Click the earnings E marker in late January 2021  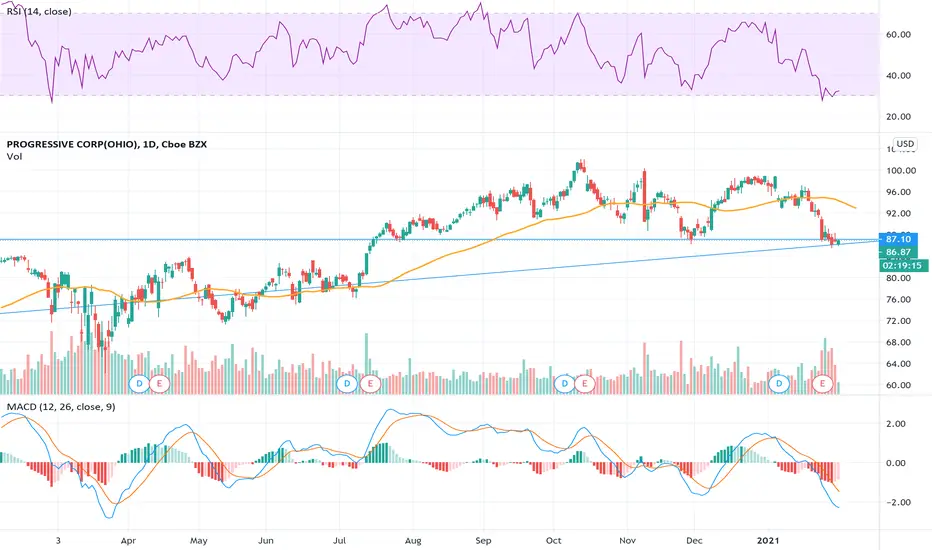pyautogui.click(x=823, y=384)
